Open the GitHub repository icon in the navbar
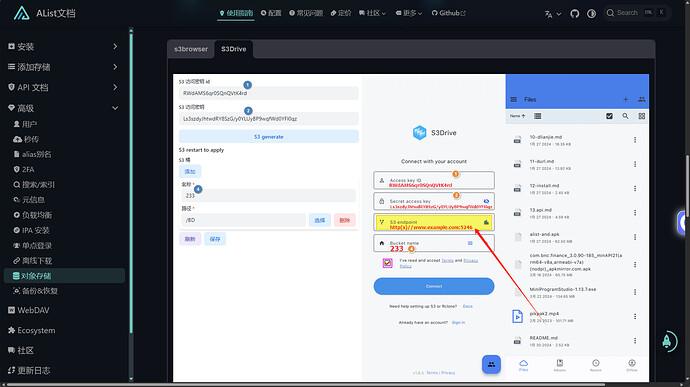Screen dimensions: 690x387 click(574, 14)
